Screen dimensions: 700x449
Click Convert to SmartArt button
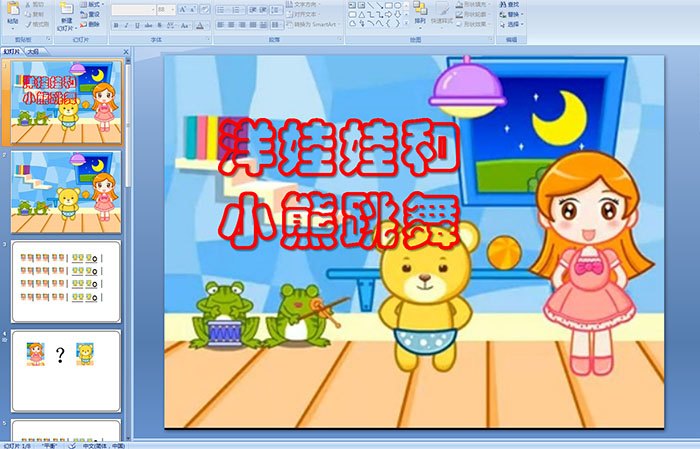(x=313, y=24)
